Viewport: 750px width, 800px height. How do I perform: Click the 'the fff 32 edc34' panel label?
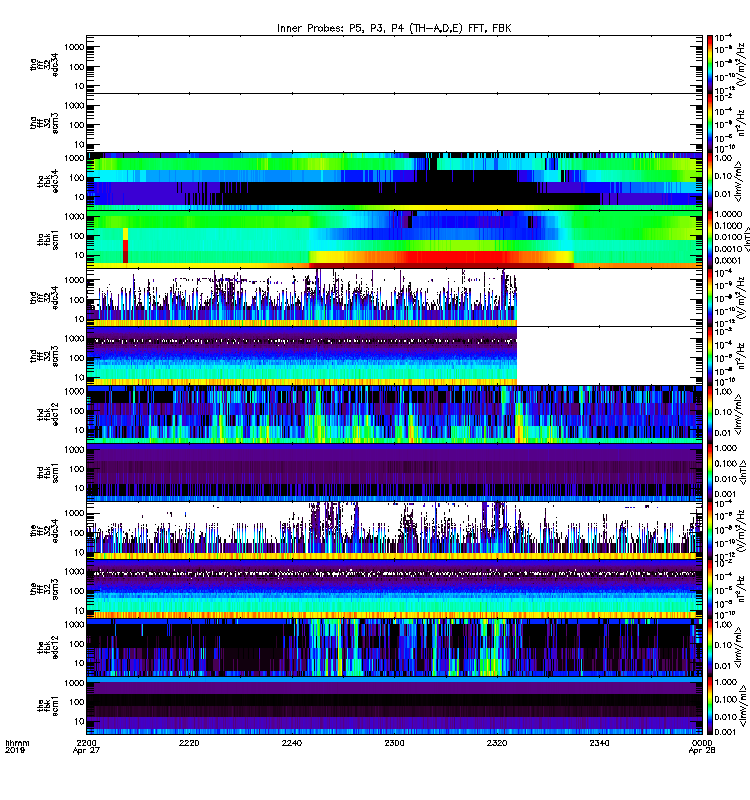coord(44,531)
